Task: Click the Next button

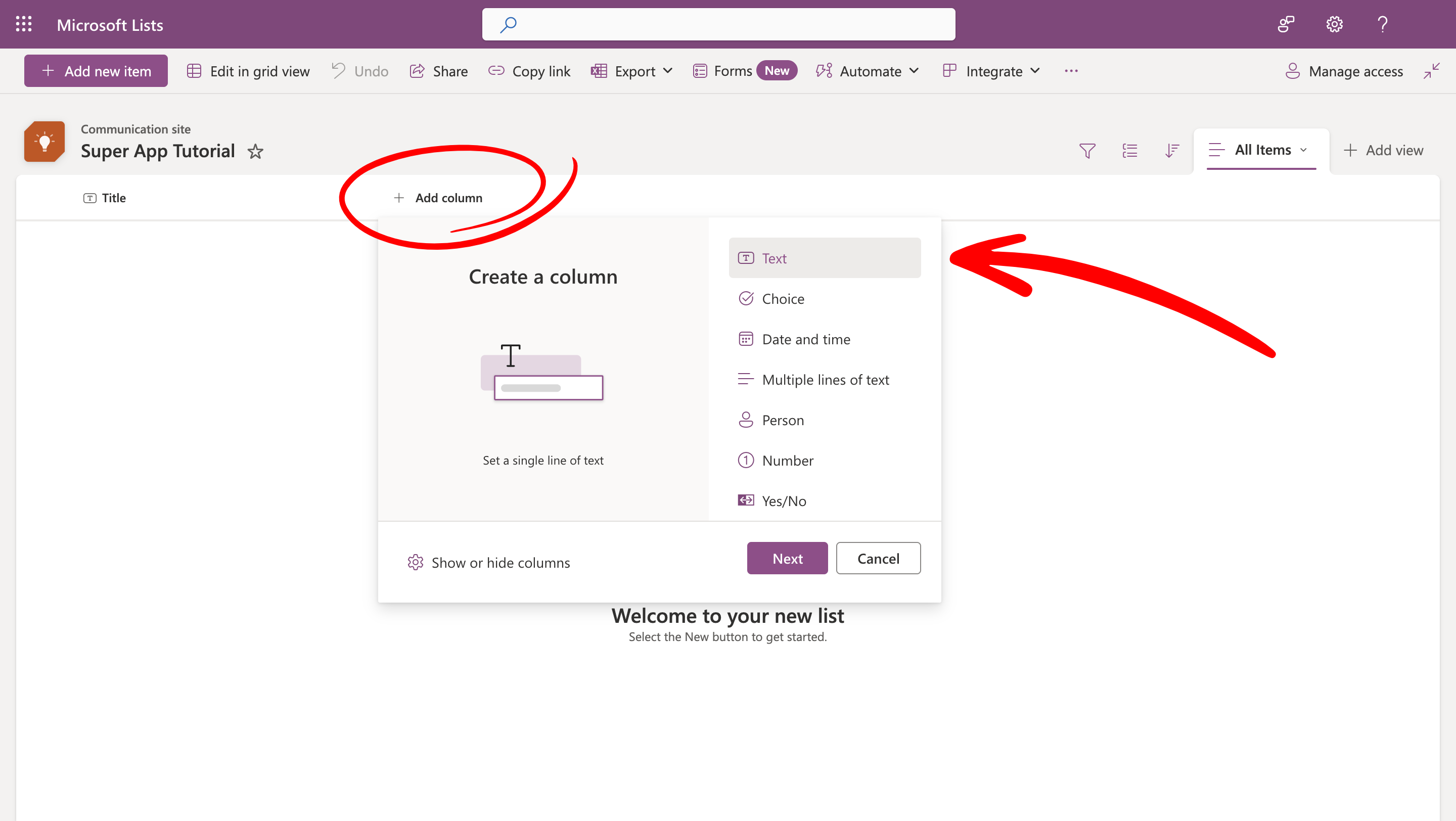Action: tap(787, 558)
